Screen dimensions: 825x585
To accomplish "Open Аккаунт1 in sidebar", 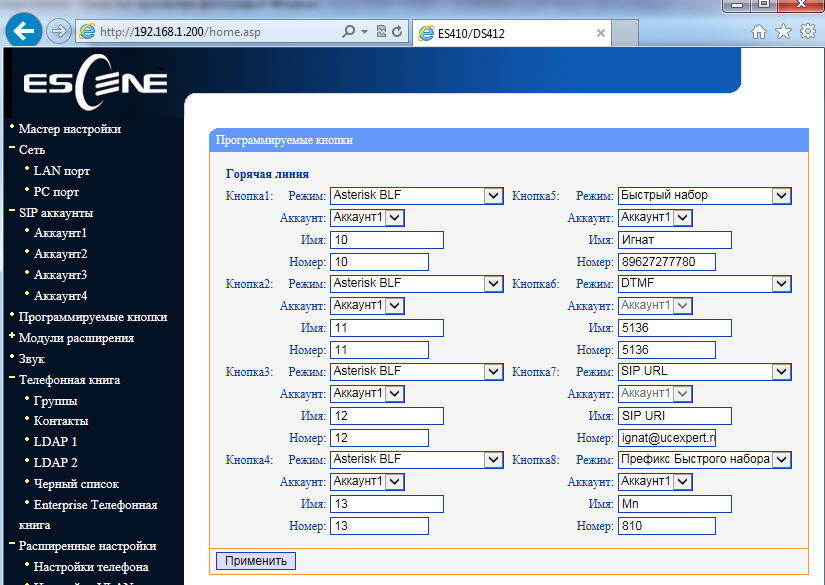I will (x=61, y=233).
